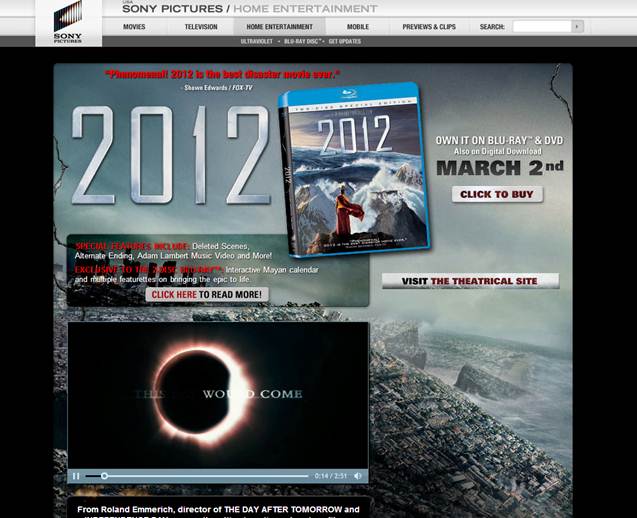
Task: Open Previews & Clips menu
Action: tap(429, 27)
